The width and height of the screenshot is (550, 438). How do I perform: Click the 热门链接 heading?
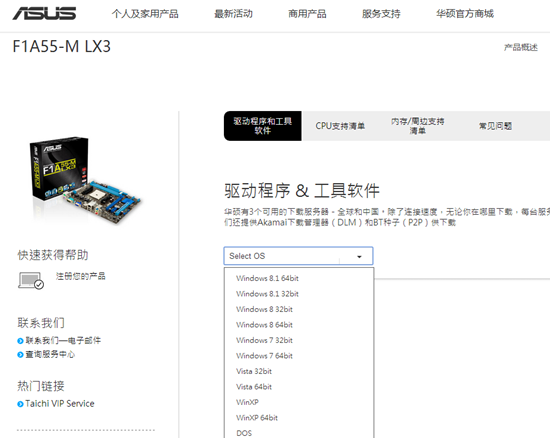point(41,386)
